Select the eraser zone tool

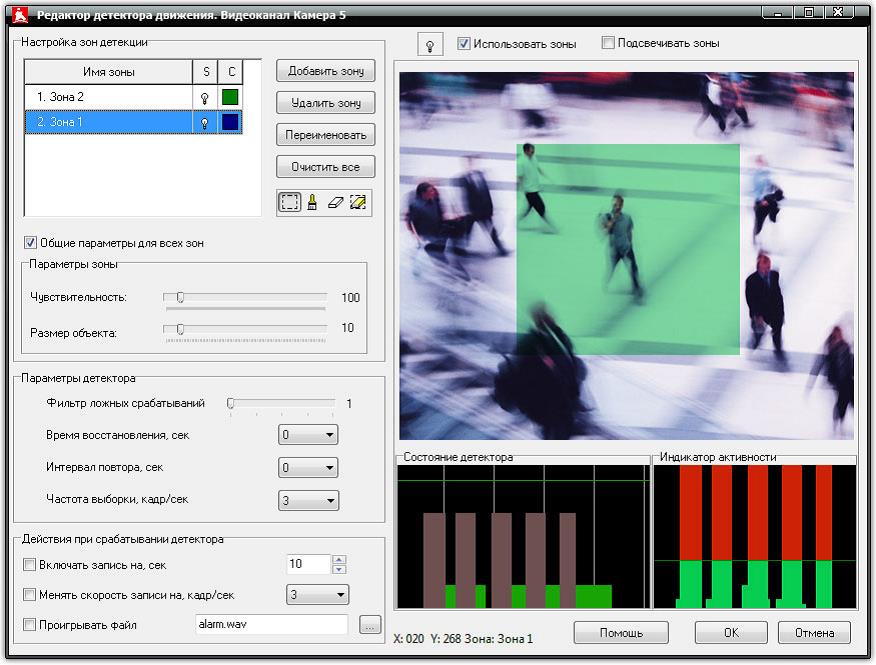335,202
